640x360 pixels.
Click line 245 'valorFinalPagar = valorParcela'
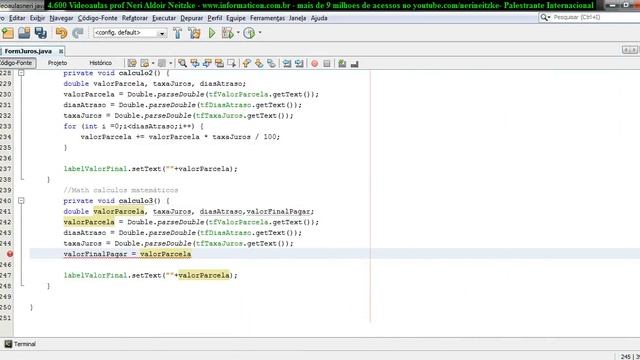click(127, 254)
